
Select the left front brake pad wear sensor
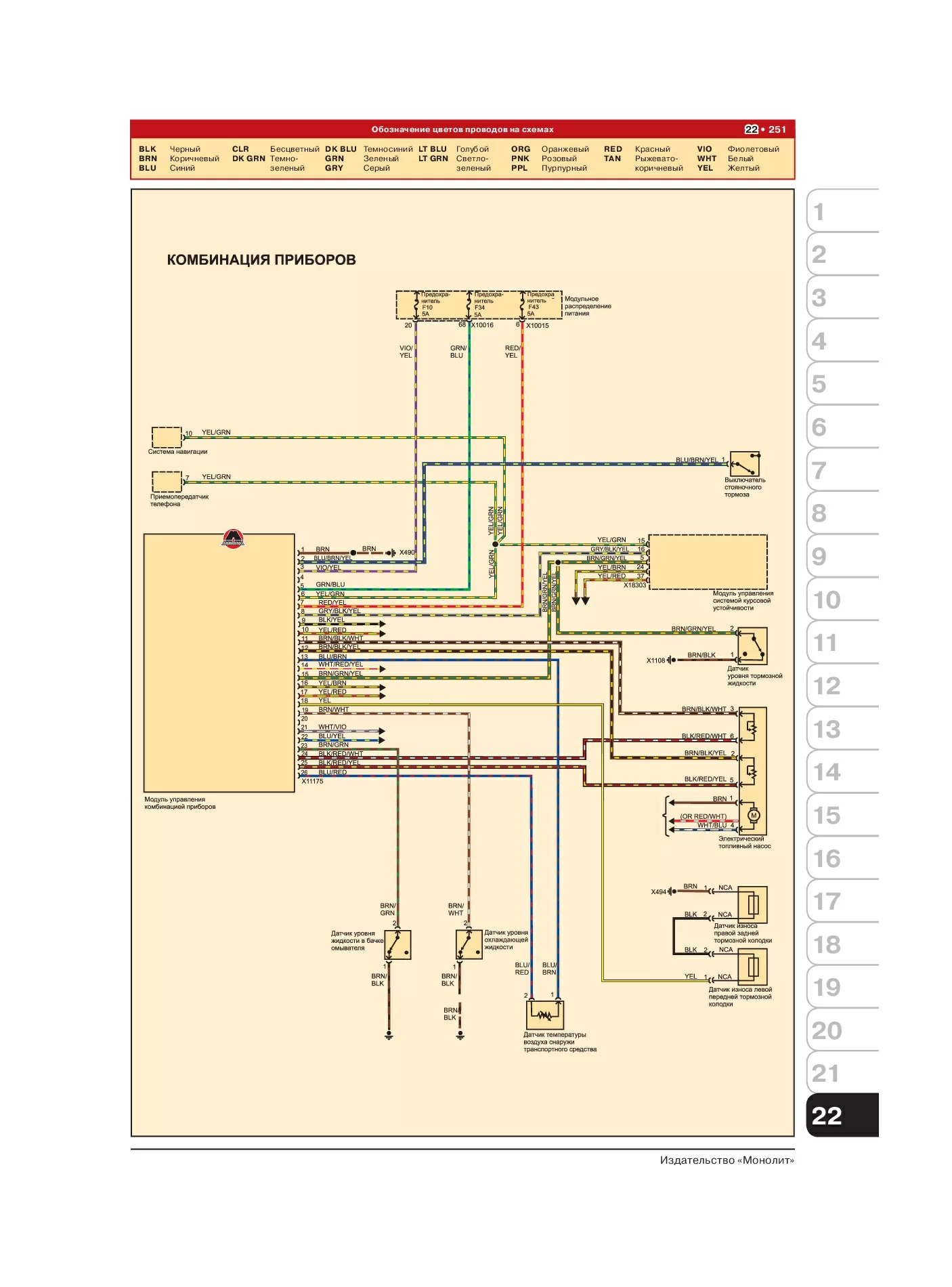tap(752, 967)
